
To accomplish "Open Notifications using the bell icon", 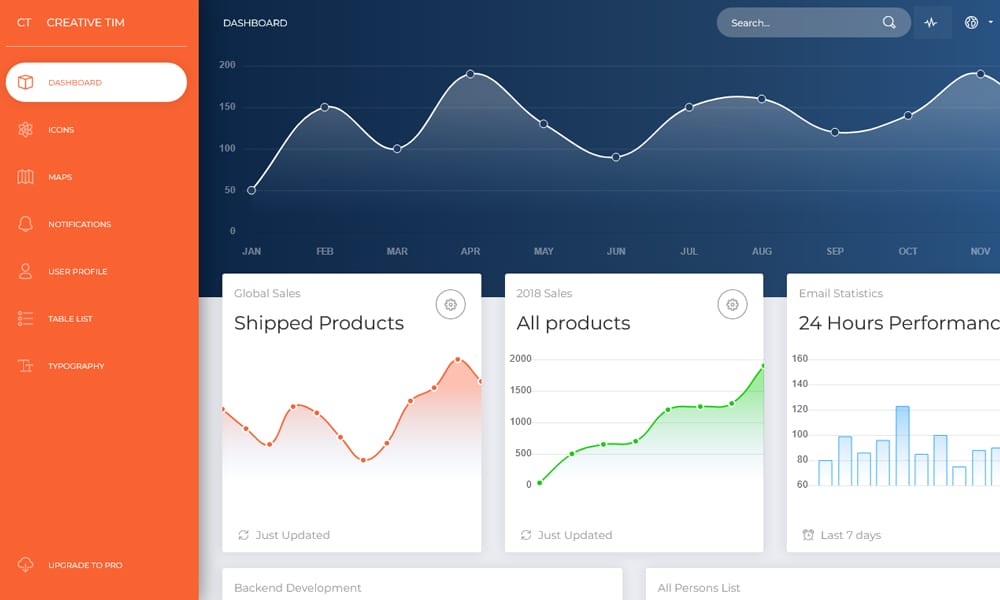I will (27, 224).
